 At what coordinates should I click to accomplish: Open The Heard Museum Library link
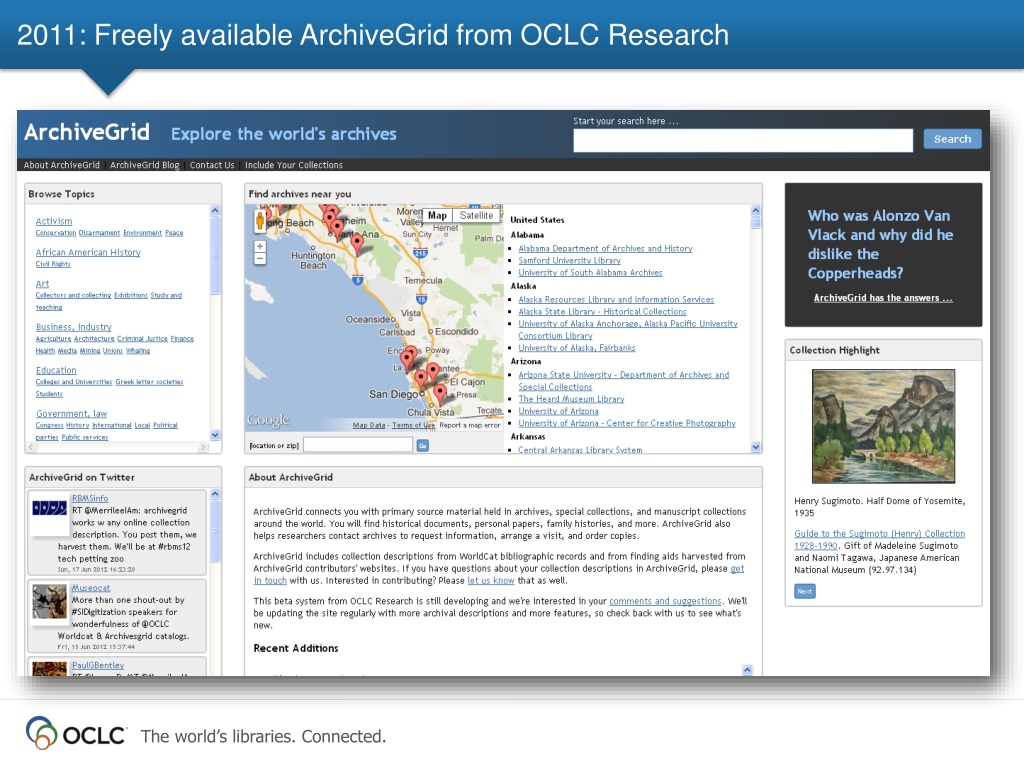coord(571,399)
